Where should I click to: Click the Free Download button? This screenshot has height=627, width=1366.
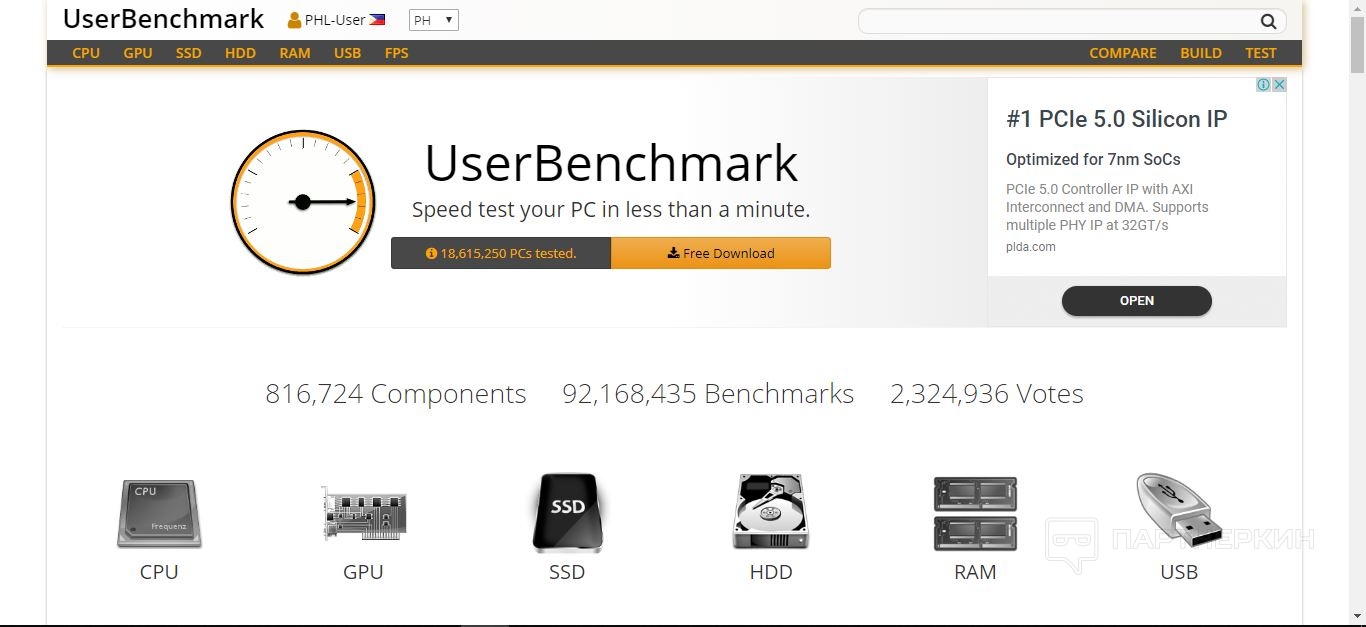721,253
